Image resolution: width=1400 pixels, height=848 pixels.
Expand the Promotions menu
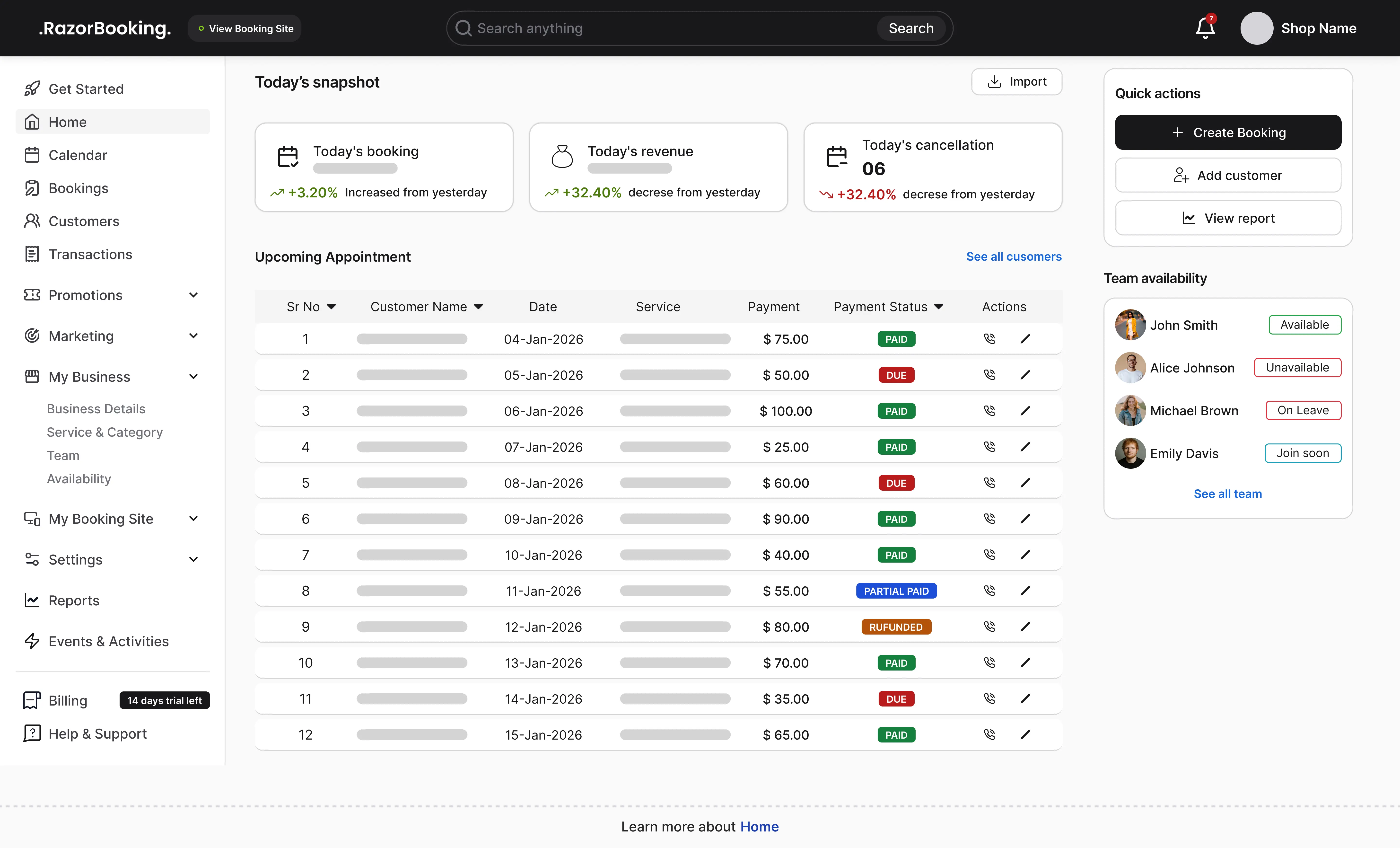[x=193, y=295]
